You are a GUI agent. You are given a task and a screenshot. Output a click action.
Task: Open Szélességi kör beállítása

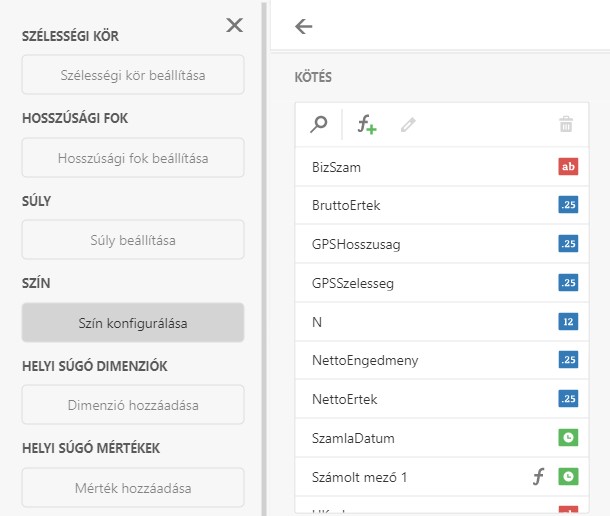[x=133, y=75]
